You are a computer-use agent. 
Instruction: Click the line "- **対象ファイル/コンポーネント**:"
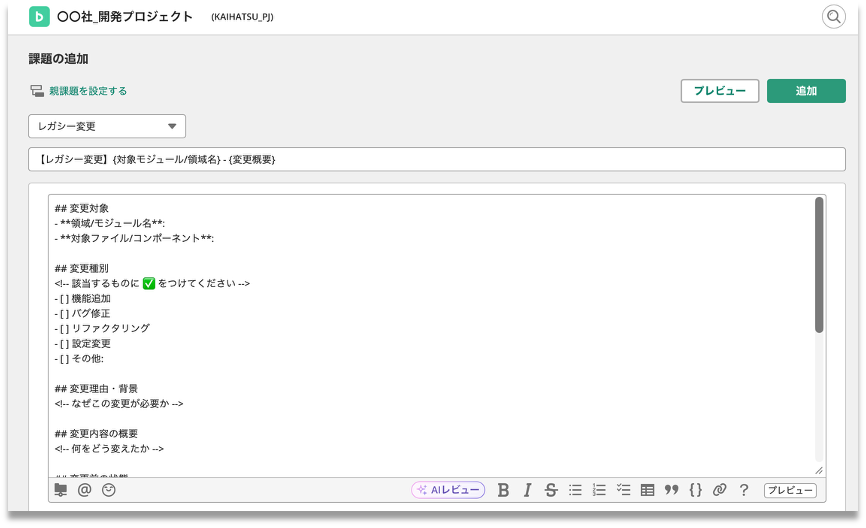[x=134, y=239]
